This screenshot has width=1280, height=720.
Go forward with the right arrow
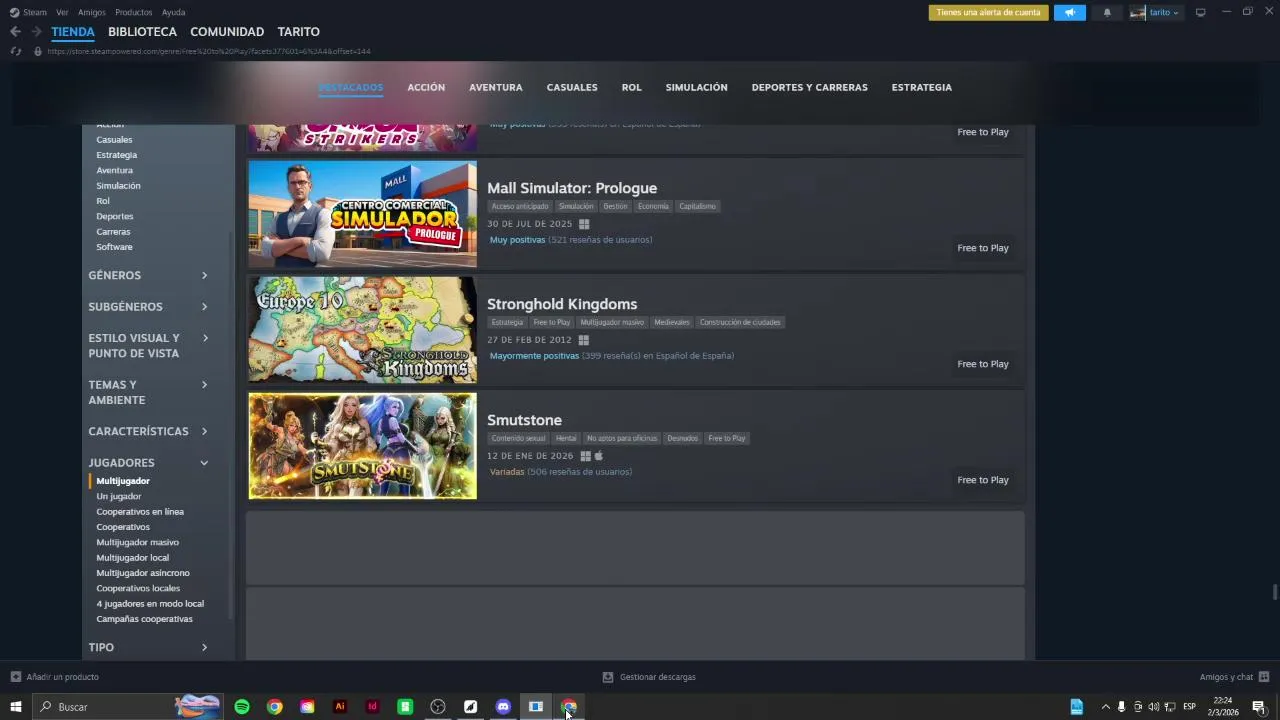pos(36,32)
